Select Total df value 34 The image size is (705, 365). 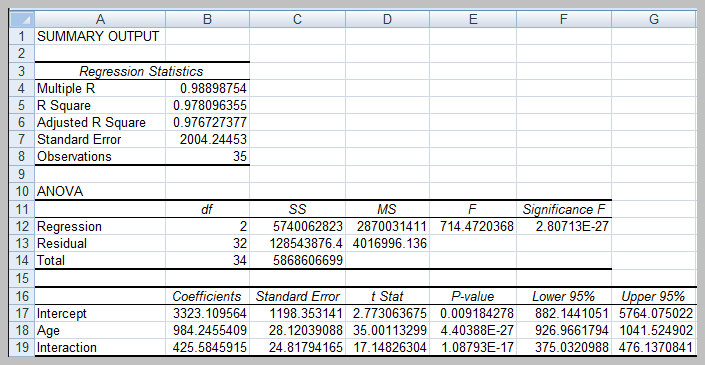click(x=207, y=260)
